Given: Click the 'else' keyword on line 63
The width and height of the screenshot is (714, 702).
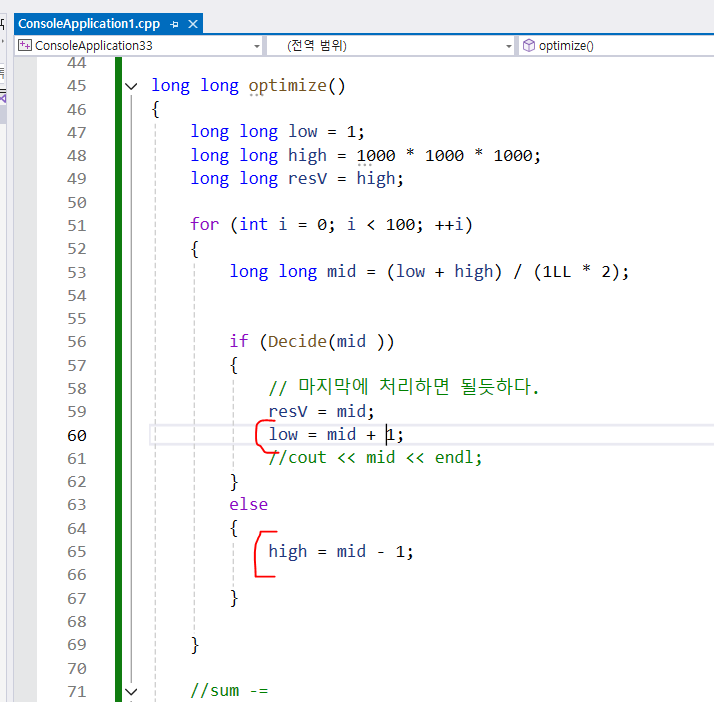Looking at the screenshot, I should (249, 504).
